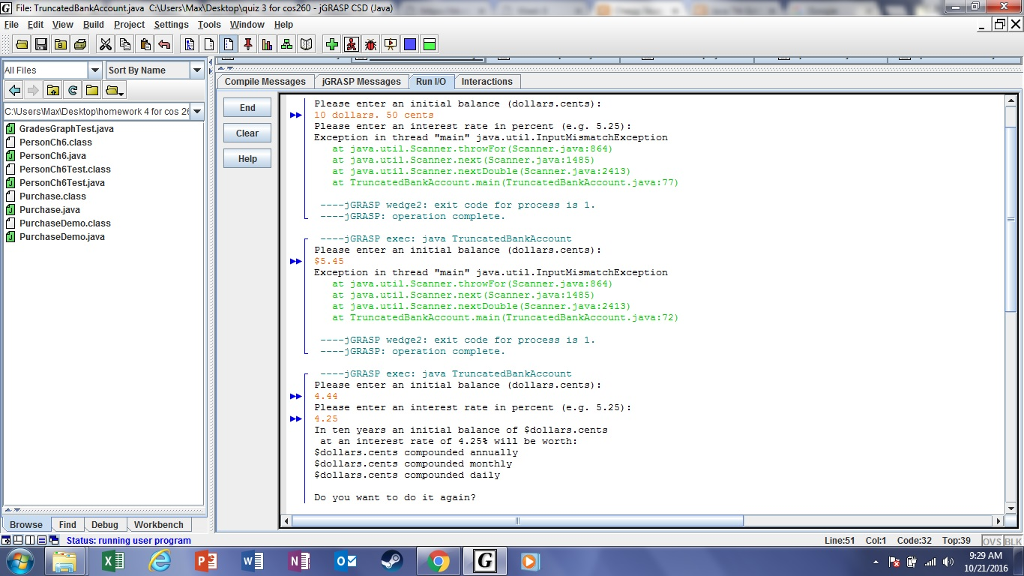Click the refresh file list icon
Viewport: 1024px width, 576px height.
(x=72, y=90)
